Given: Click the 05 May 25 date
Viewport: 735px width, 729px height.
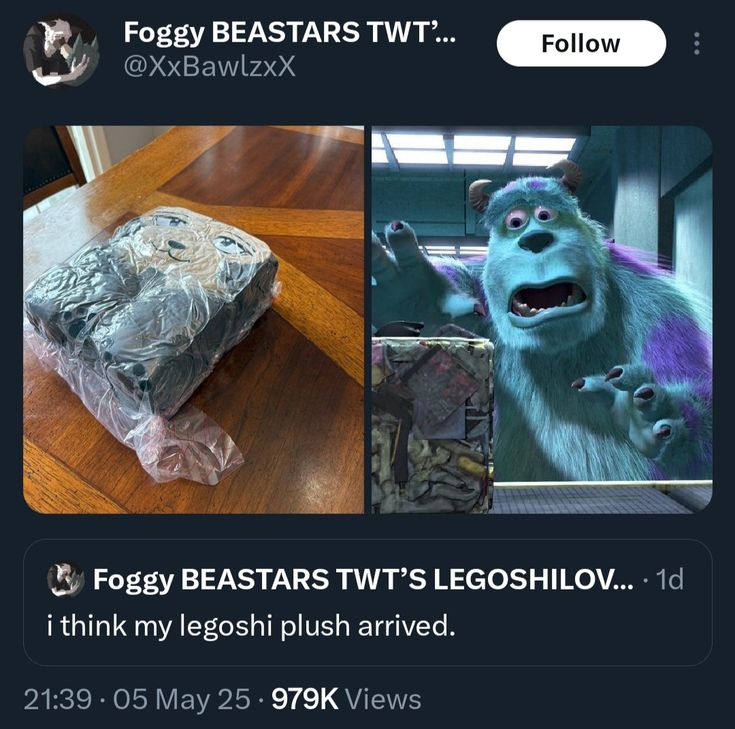Looking at the screenshot, I should coord(182,699).
